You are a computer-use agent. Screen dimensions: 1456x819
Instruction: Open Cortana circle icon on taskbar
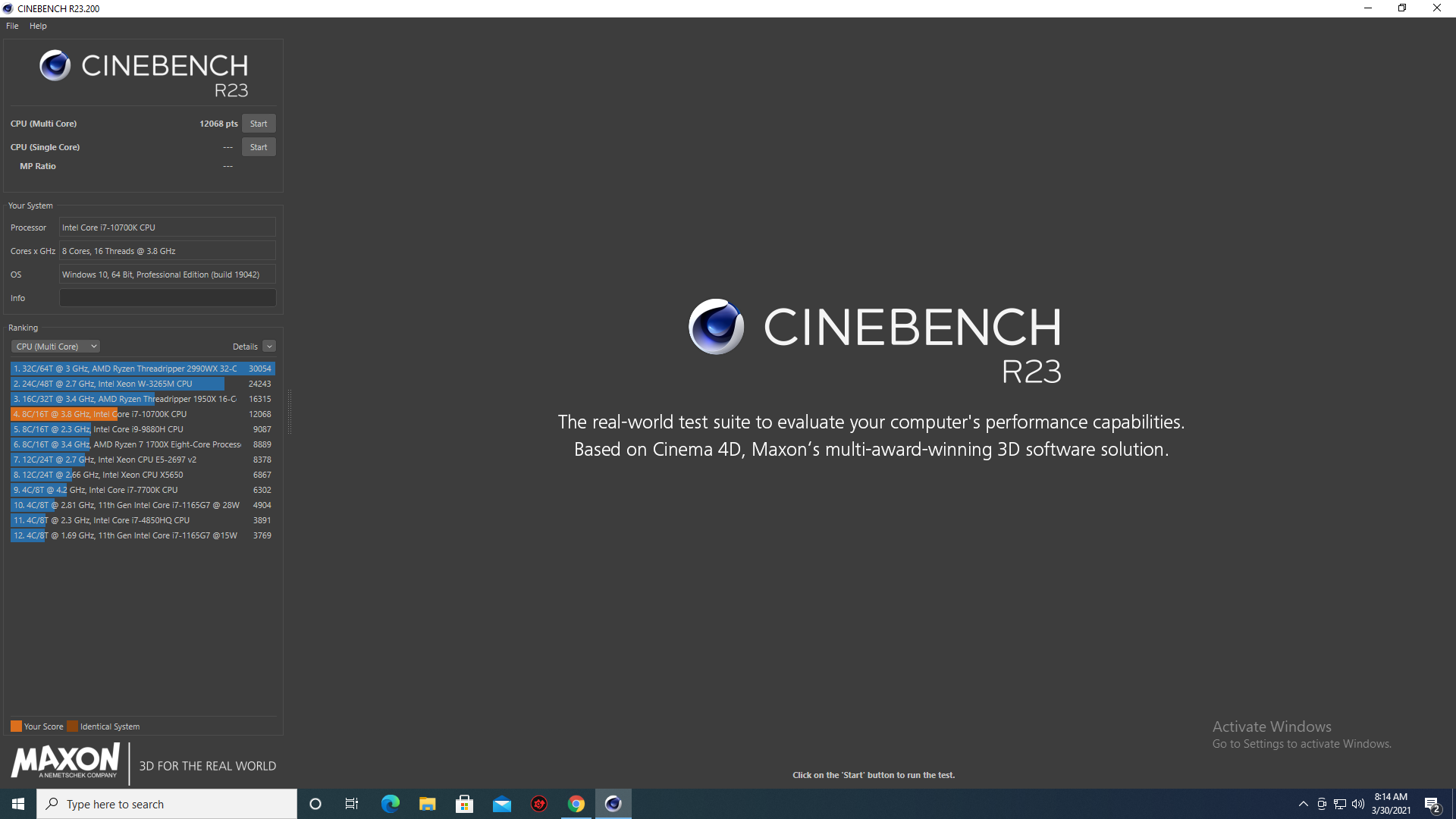pos(315,804)
